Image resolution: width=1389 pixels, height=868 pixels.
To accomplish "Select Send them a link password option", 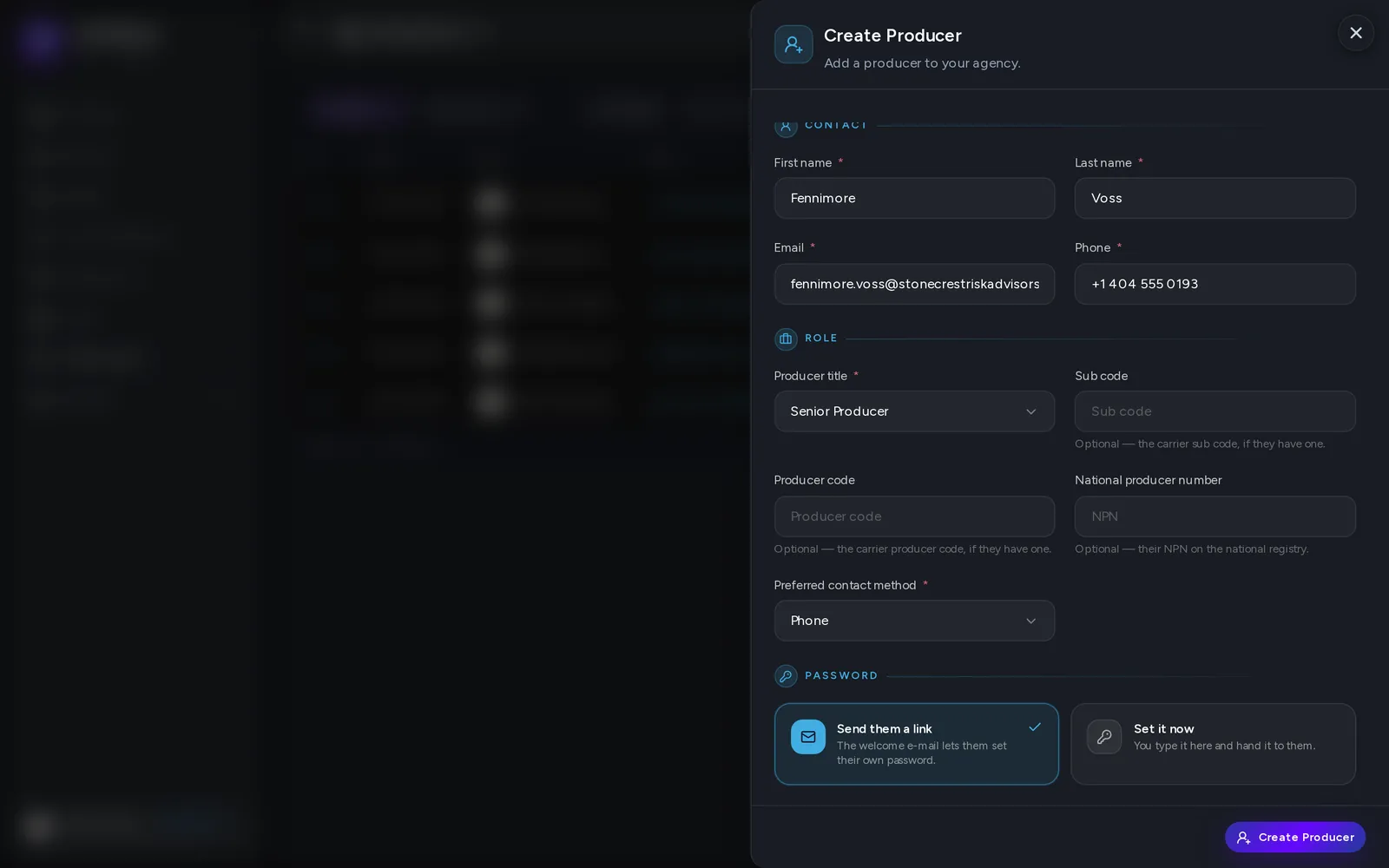I will (916, 744).
